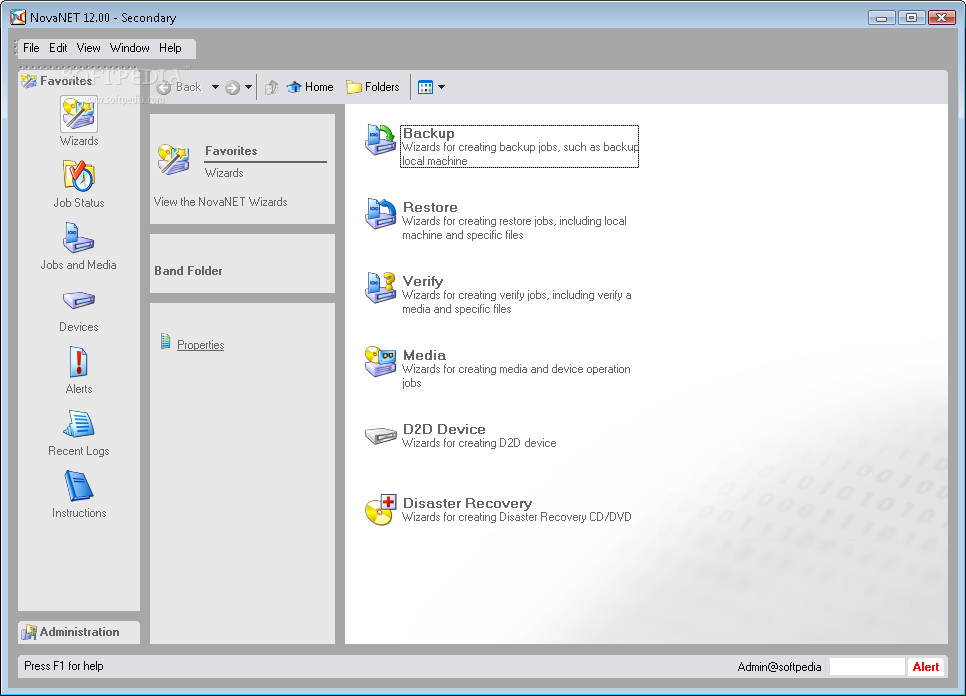966x696 pixels.
Task: Open the Alerts sidebar icon
Action: pos(78,362)
